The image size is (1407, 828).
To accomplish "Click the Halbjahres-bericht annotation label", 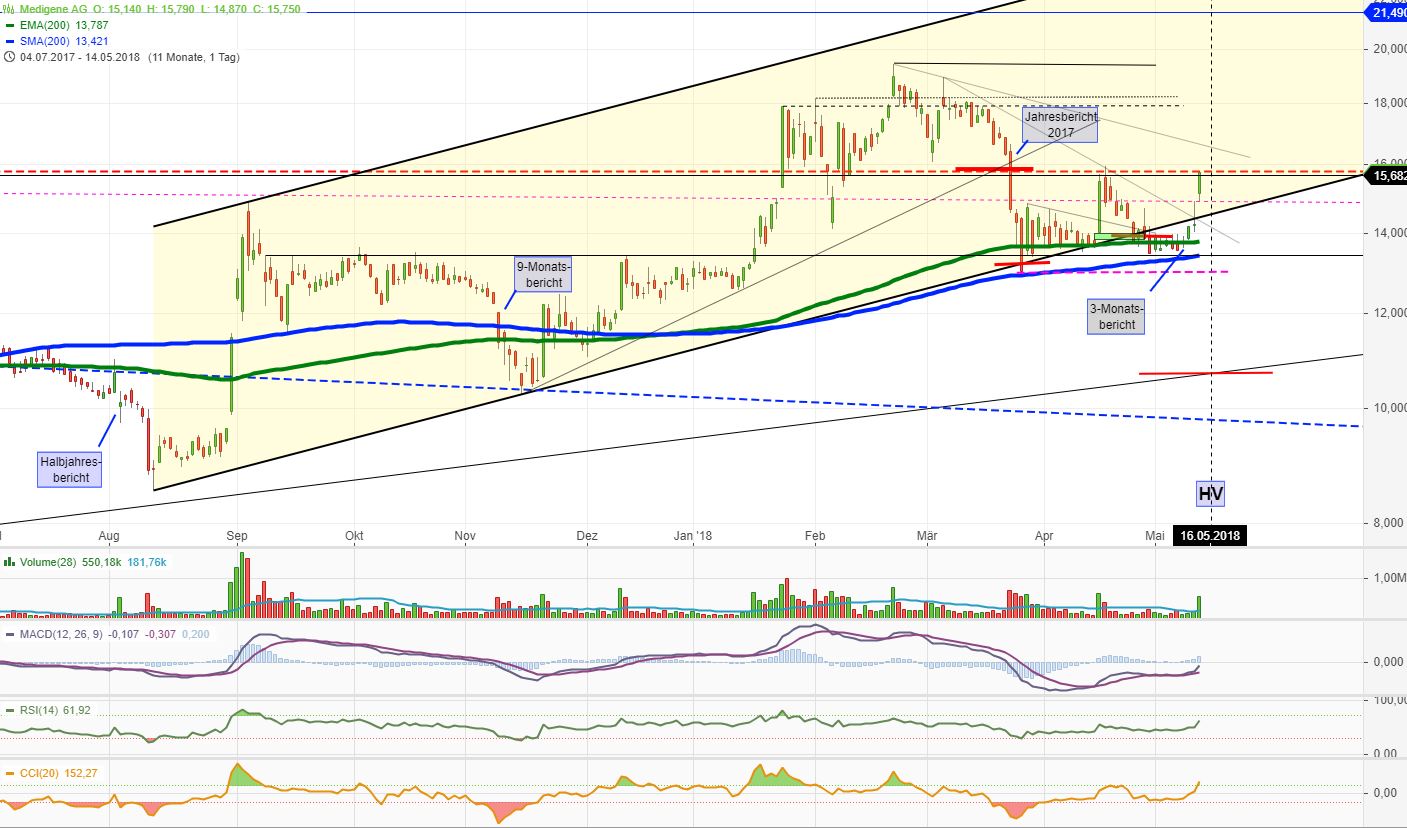I will tap(69, 468).
